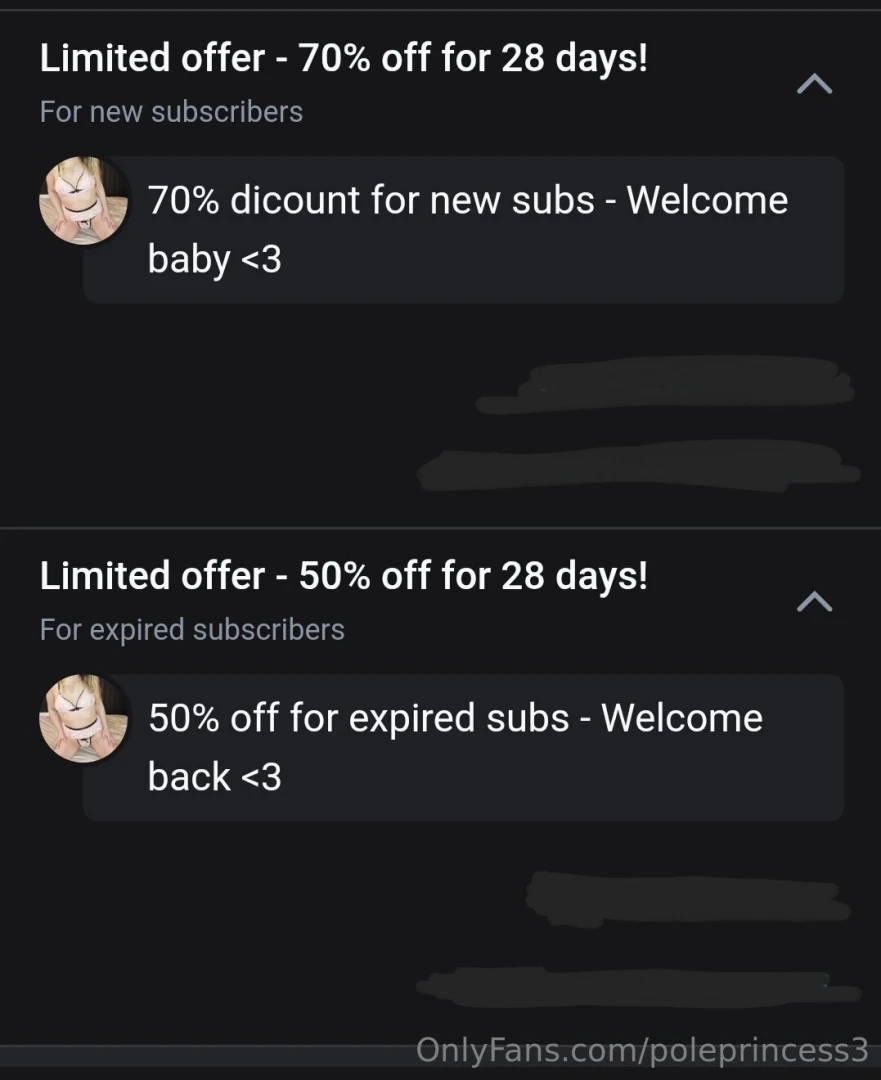The height and width of the screenshot is (1080, 881).
Task: Click the lower redacted bar under the 50% offer
Action: tap(638, 987)
